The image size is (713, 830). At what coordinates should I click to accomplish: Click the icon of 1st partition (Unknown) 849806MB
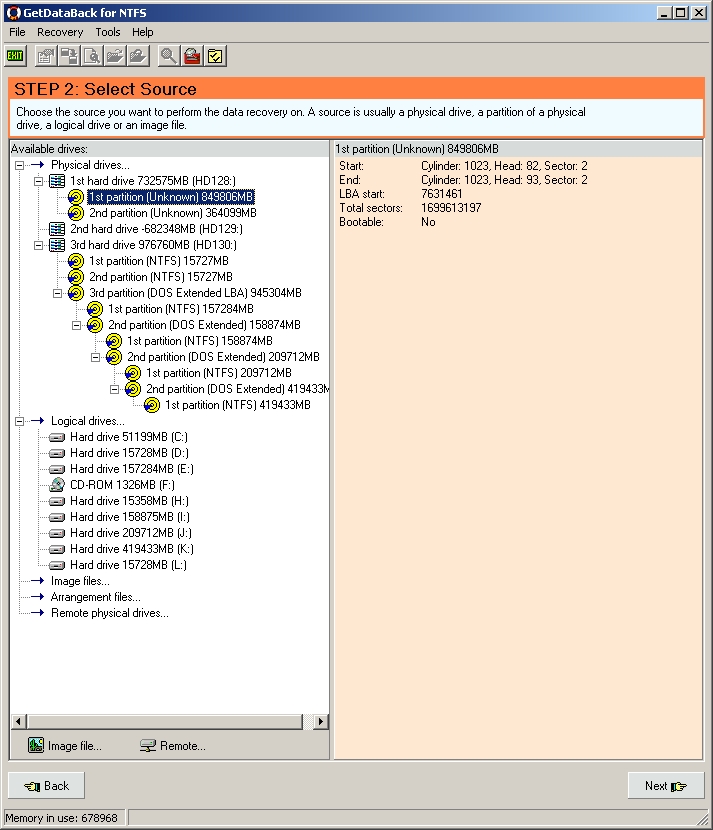pos(76,197)
